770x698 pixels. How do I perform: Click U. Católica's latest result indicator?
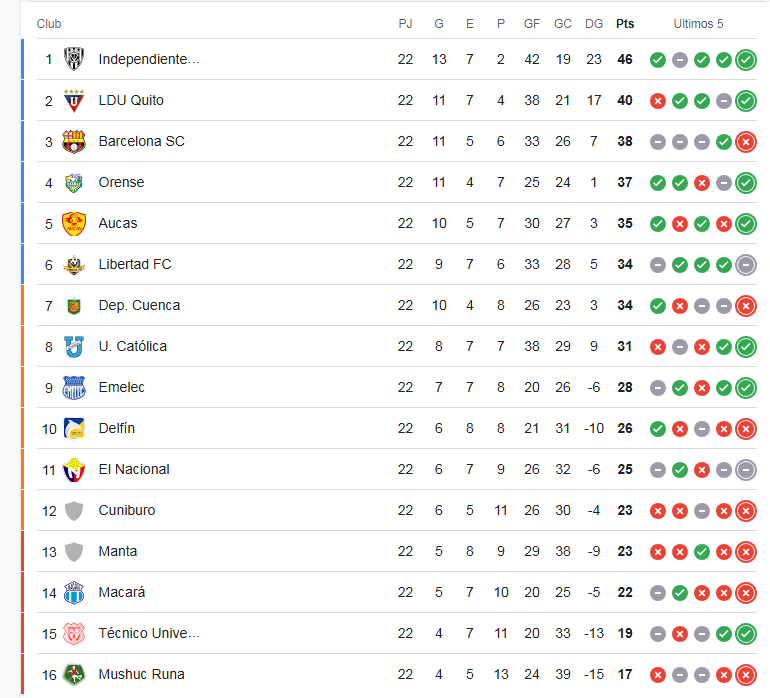746,347
